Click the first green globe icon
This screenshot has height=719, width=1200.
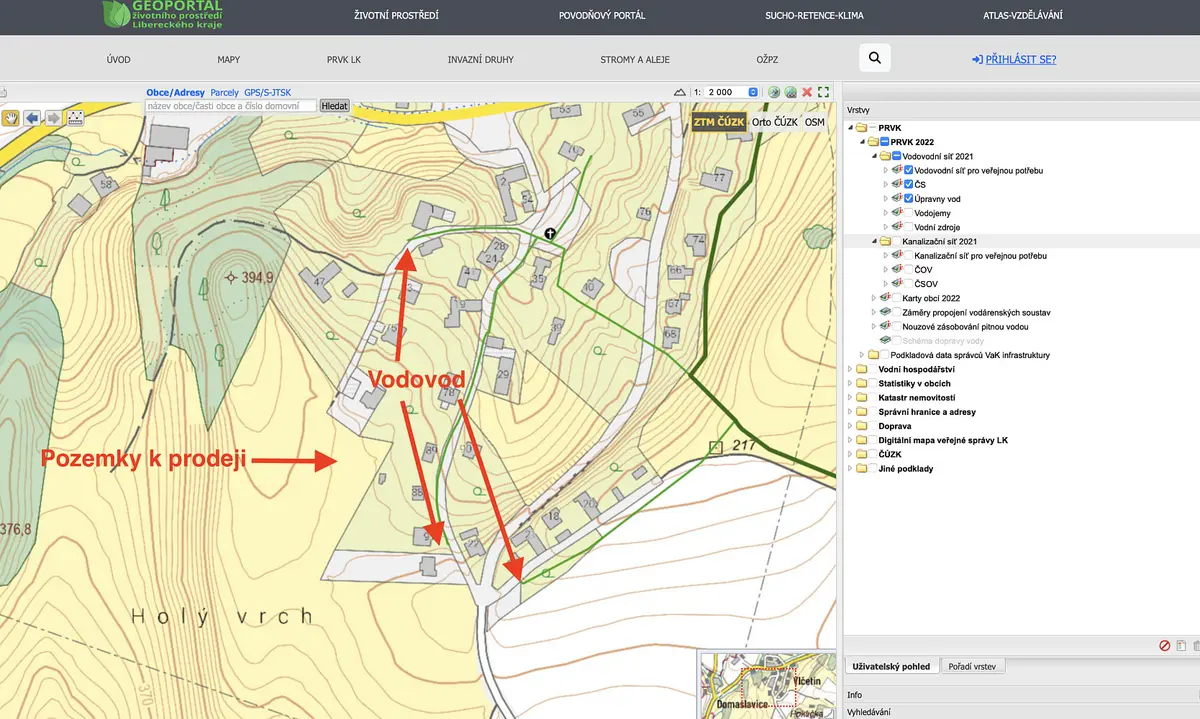[x=774, y=92]
